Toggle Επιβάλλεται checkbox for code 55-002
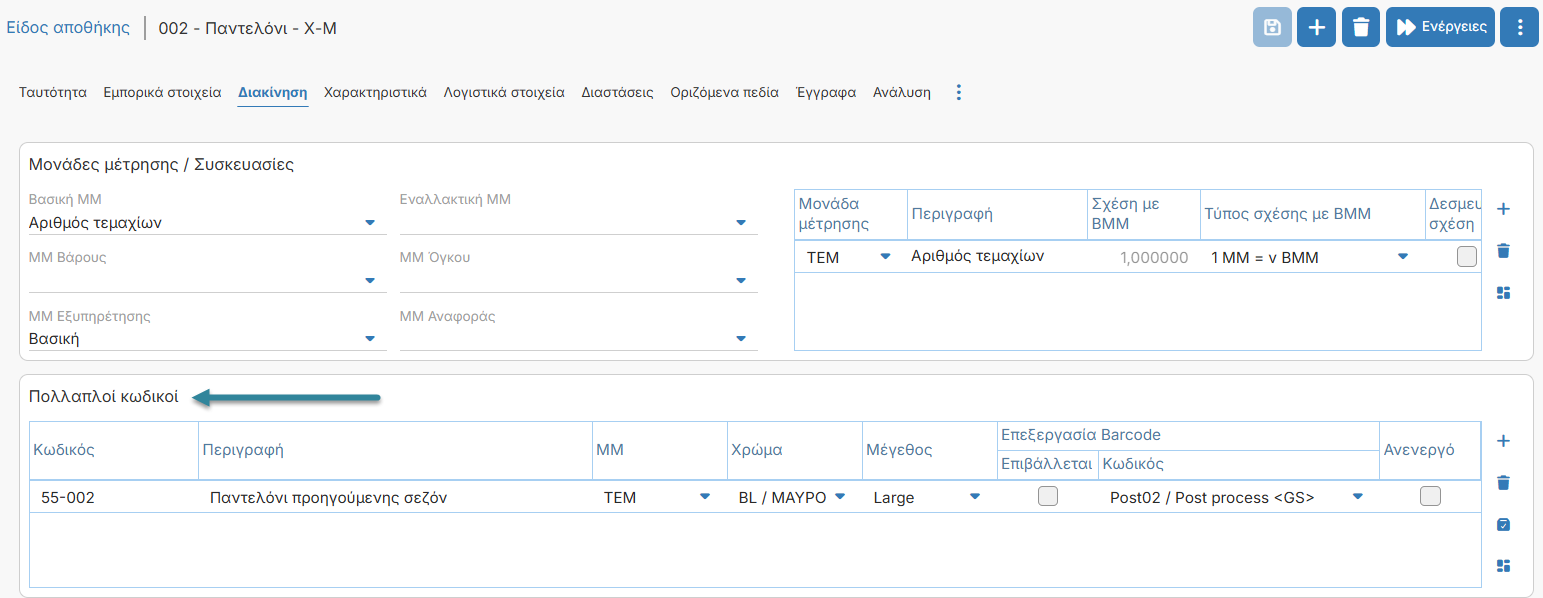Viewport: 1543px width, 598px height. (x=1047, y=496)
